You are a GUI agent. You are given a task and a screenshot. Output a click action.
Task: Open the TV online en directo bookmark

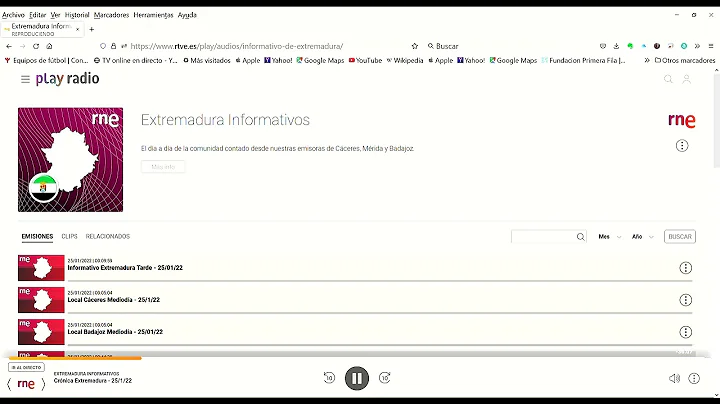coord(135,60)
